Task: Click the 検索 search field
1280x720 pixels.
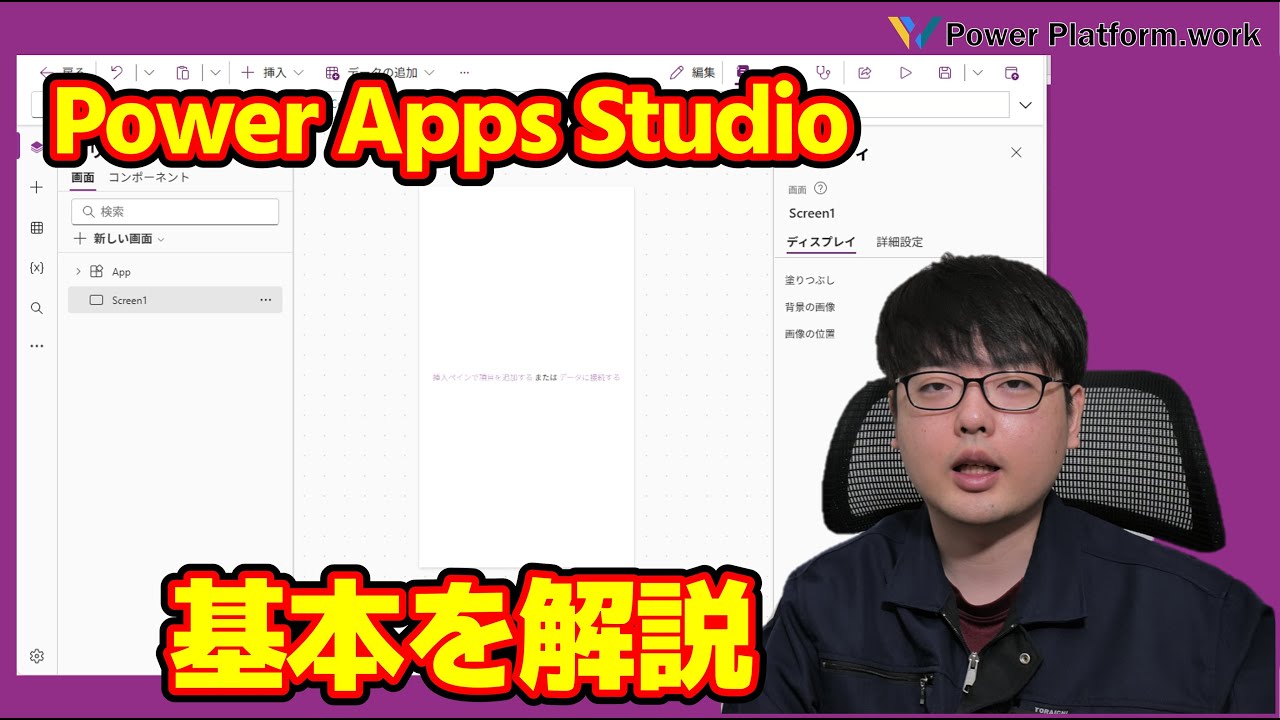Action: tap(175, 212)
